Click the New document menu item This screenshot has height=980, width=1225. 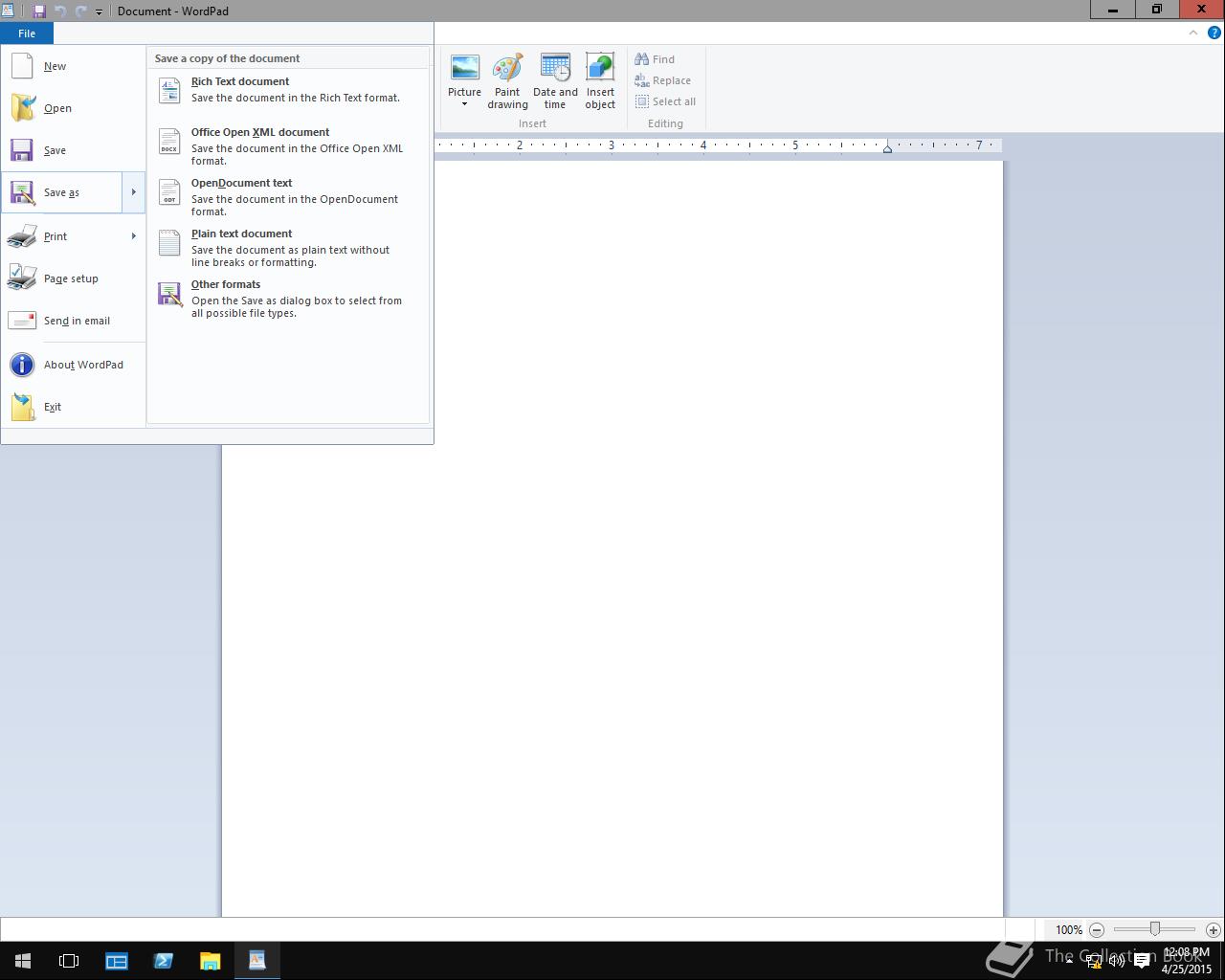[x=73, y=66]
